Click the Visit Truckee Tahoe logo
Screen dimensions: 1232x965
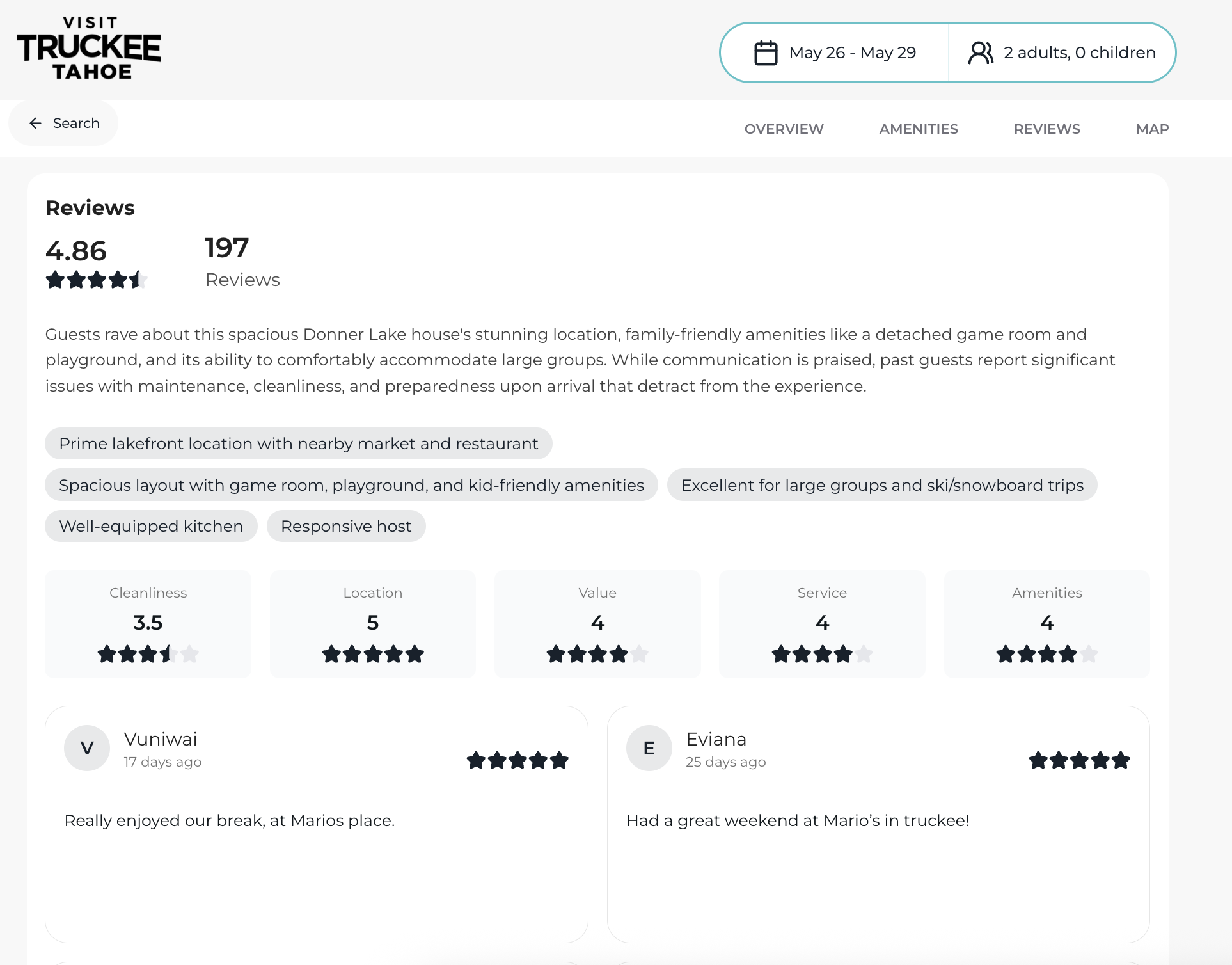click(89, 49)
